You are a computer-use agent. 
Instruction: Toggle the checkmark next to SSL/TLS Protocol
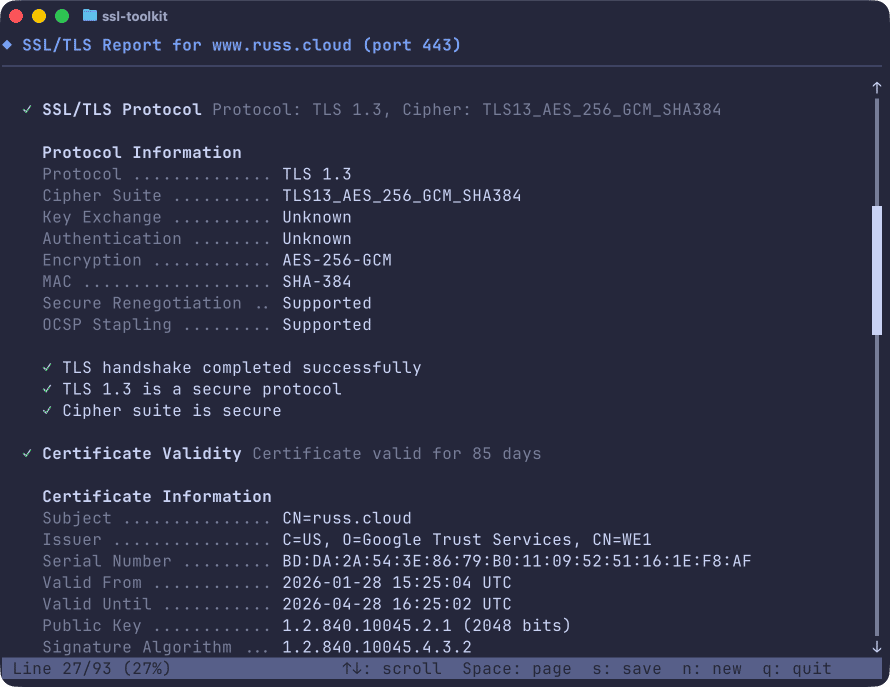coord(27,110)
